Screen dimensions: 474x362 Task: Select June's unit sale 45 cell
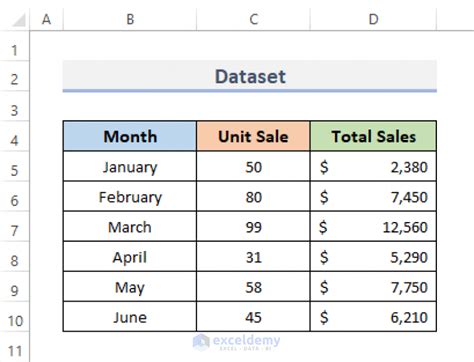(x=253, y=317)
